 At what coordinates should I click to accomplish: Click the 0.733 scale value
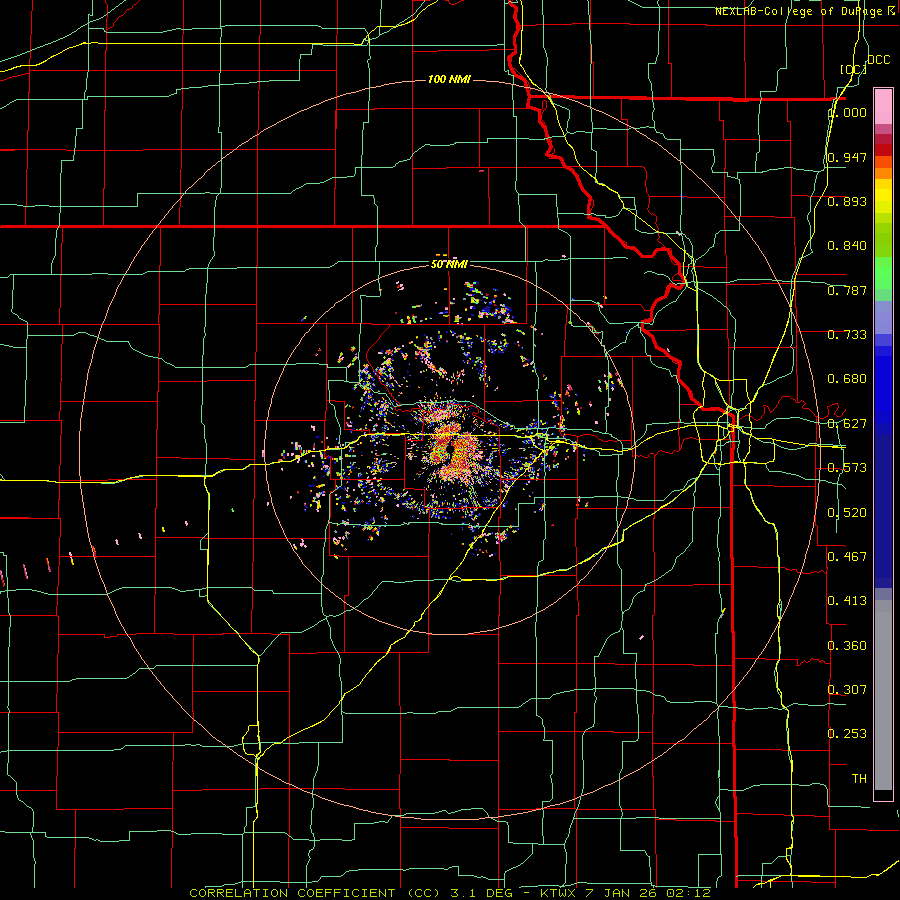click(x=847, y=335)
